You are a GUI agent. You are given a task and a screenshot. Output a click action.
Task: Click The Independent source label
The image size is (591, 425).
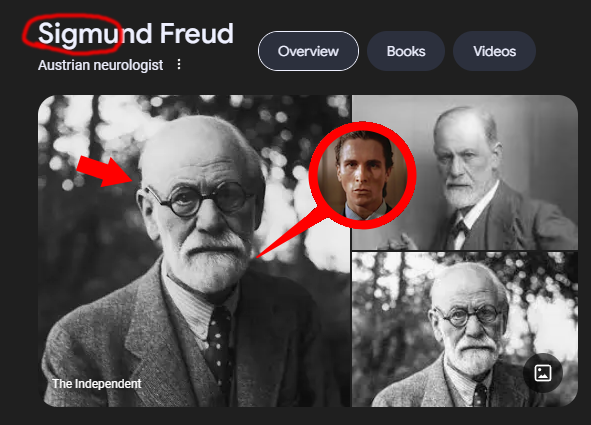click(96, 384)
